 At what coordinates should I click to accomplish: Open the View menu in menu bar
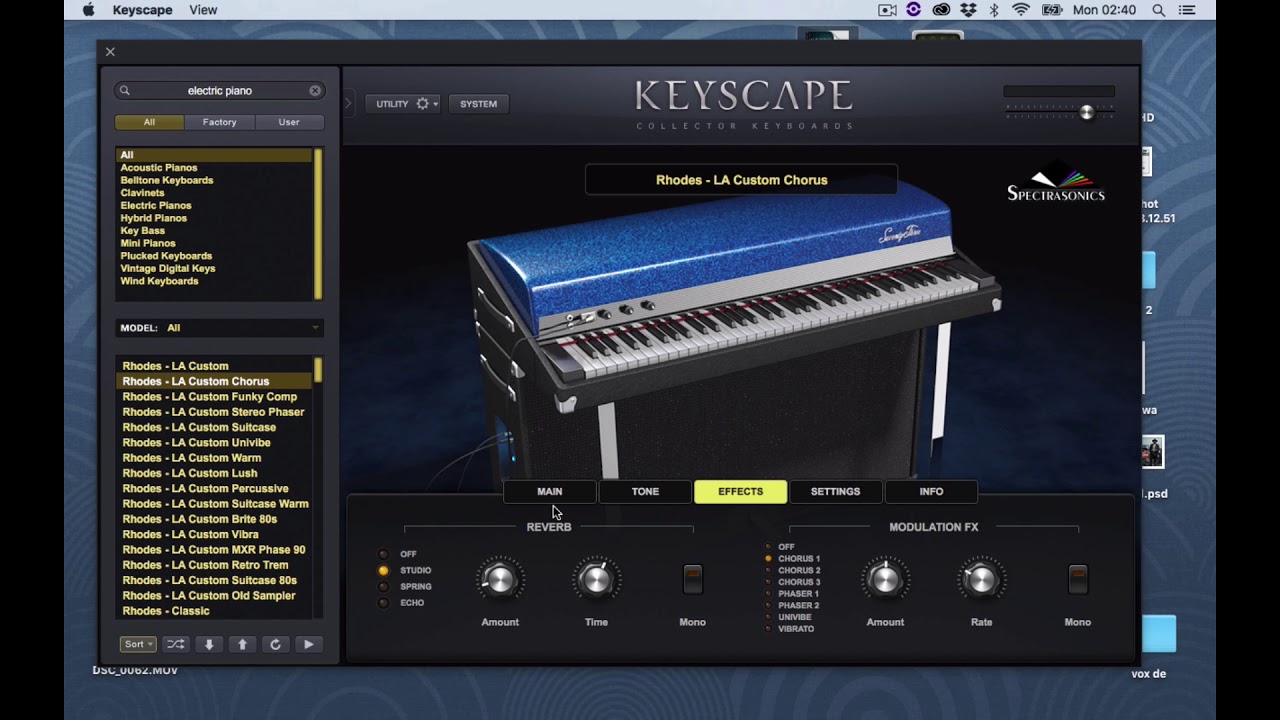tap(203, 10)
